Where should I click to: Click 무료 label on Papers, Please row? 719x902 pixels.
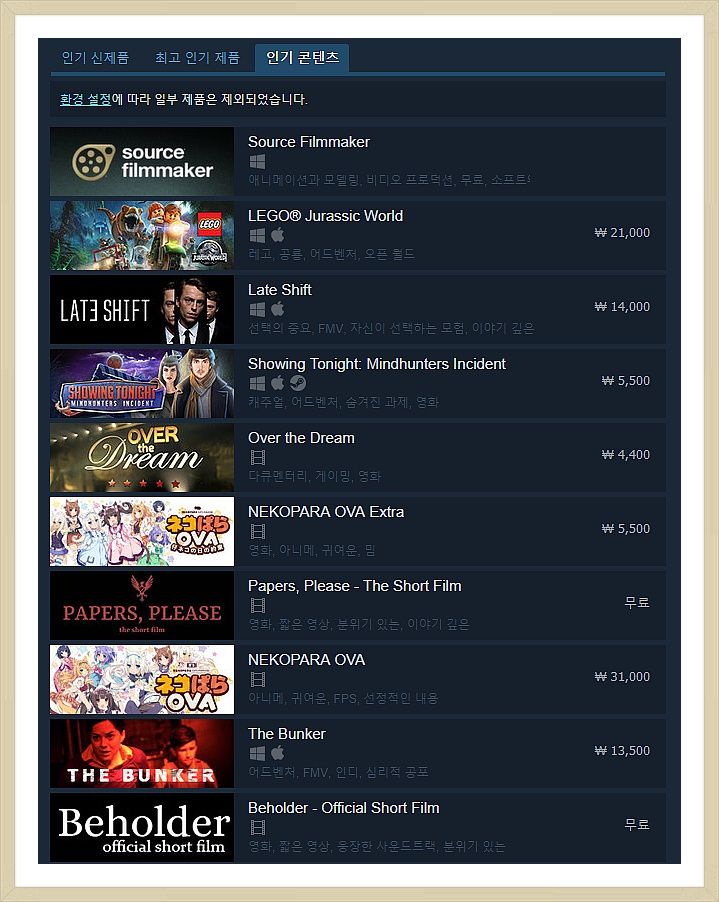point(637,602)
